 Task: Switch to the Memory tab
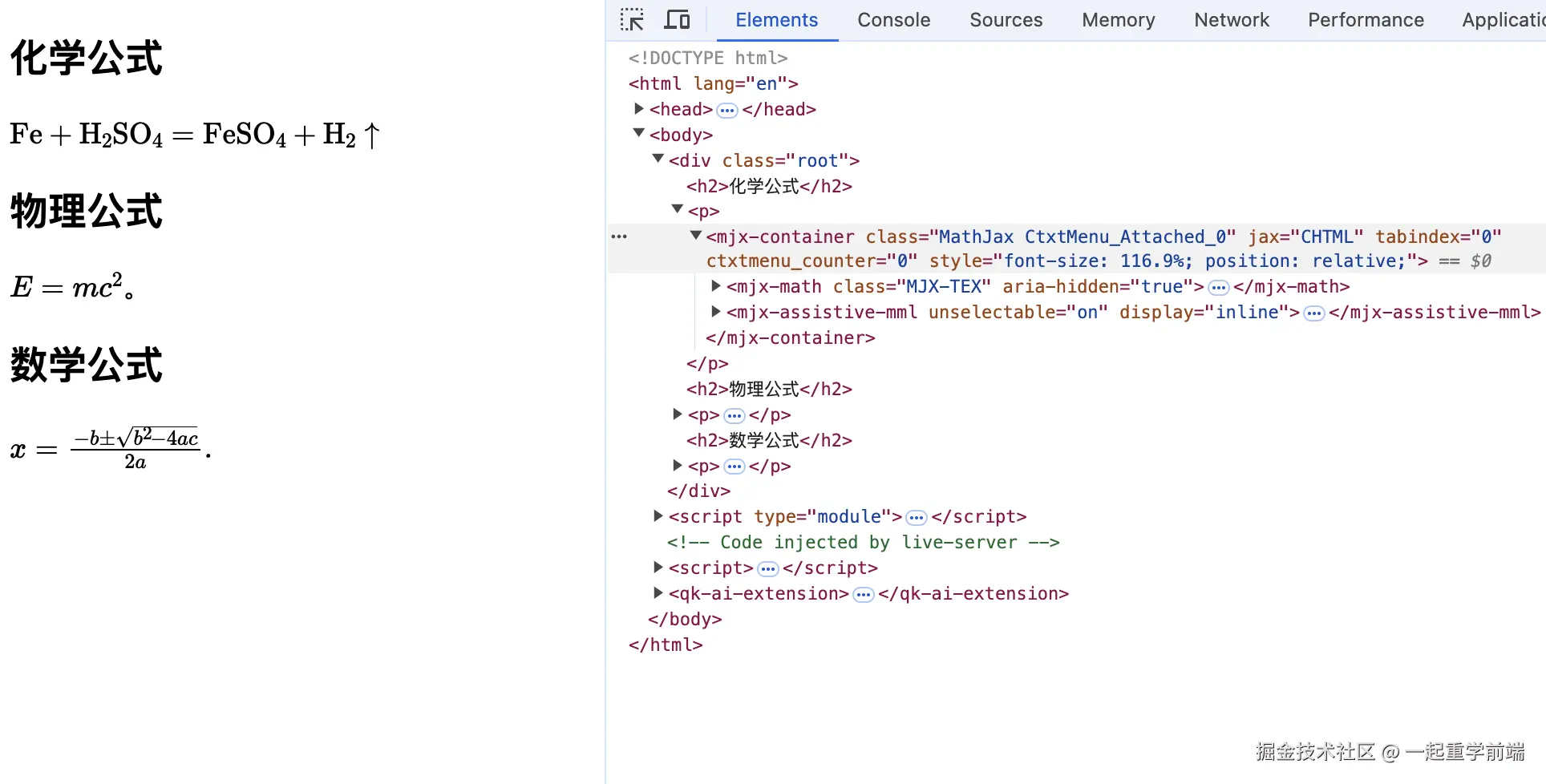pos(1119,20)
